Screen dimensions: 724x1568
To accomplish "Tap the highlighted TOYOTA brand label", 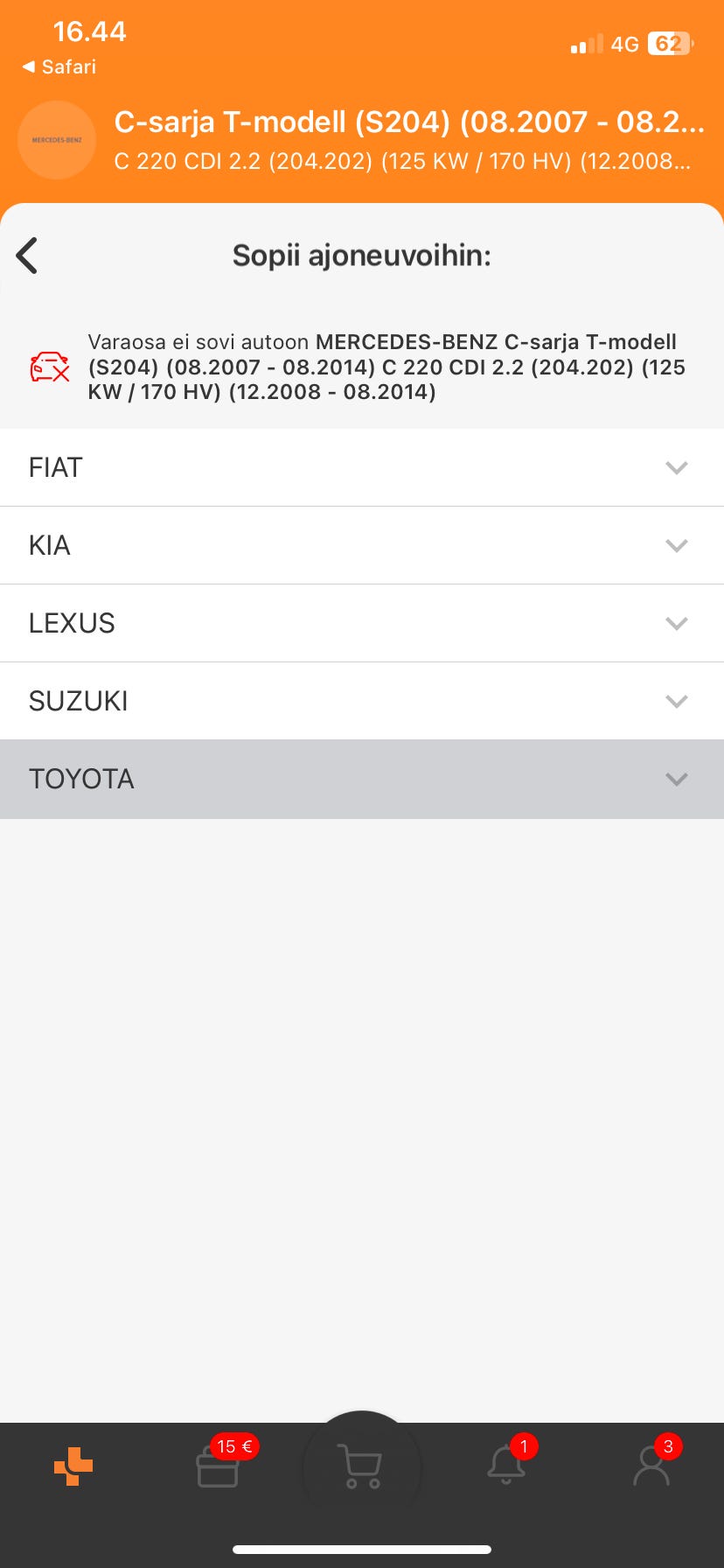I will coord(81,779).
